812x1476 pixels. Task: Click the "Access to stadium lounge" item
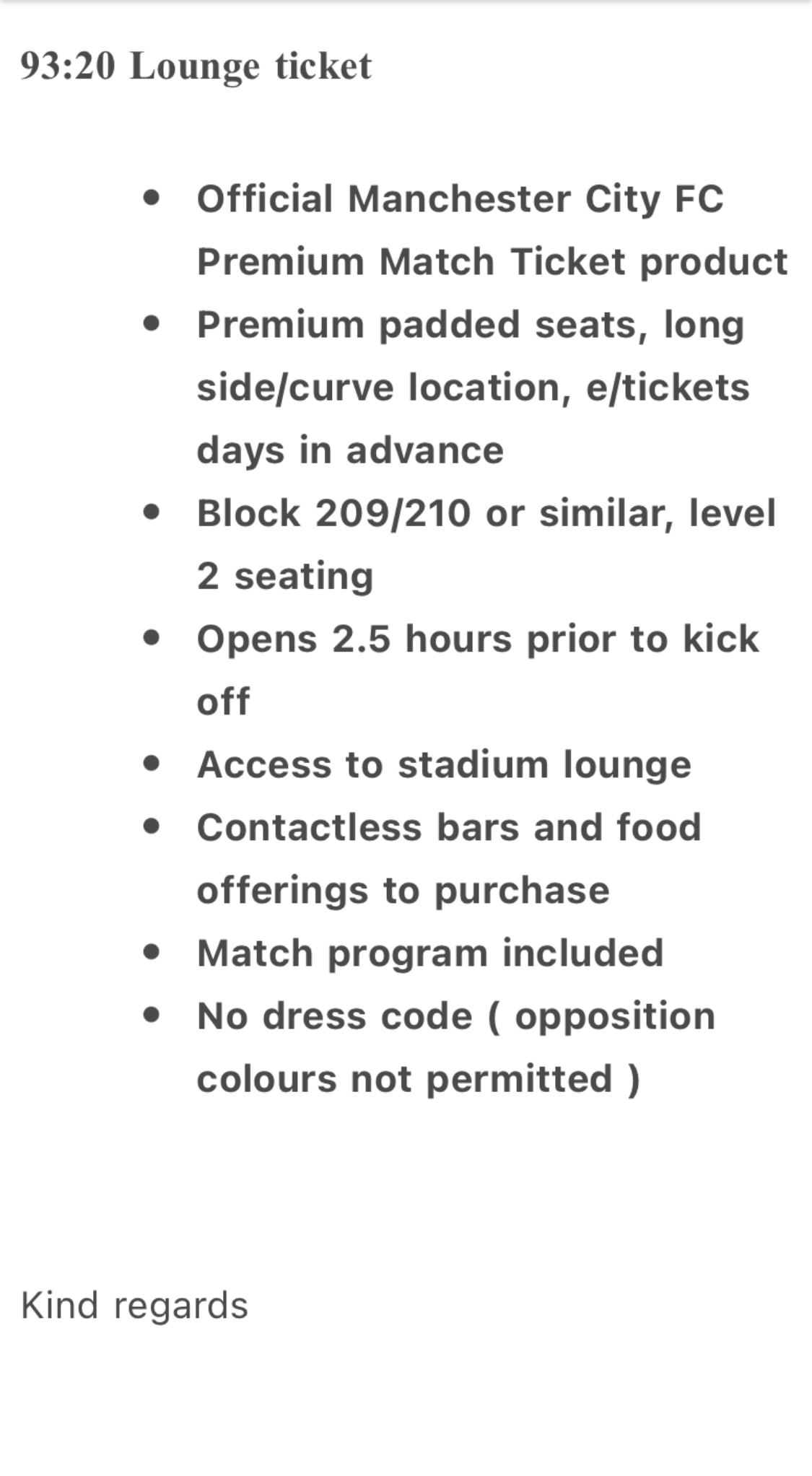pyautogui.click(x=444, y=764)
